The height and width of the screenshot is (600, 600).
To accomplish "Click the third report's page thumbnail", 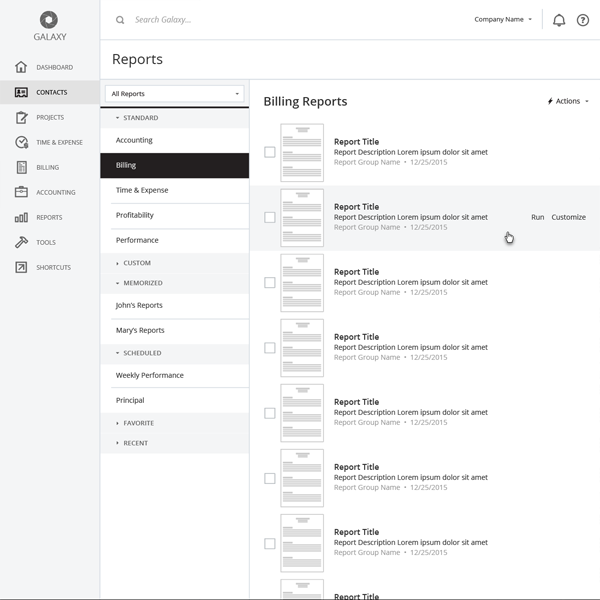I will pyautogui.click(x=302, y=283).
